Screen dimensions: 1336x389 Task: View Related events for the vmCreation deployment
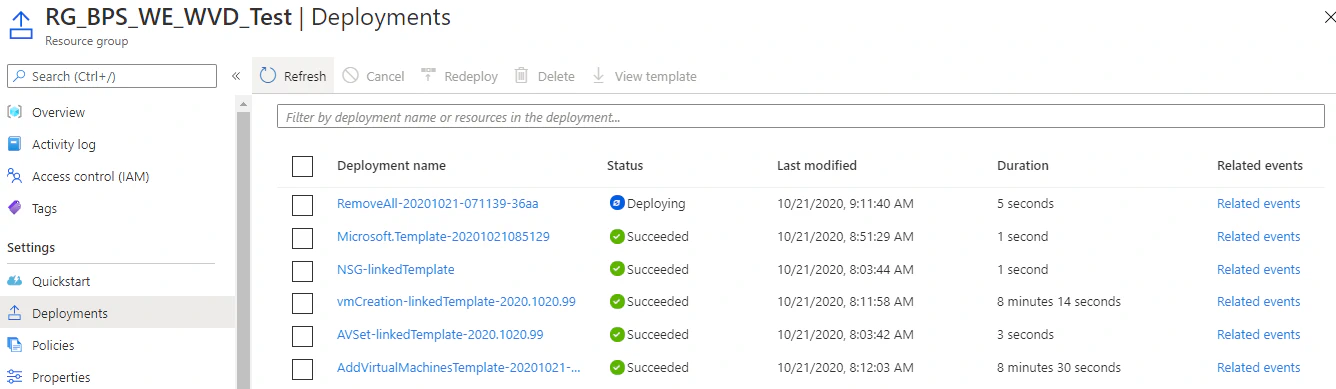click(1258, 301)
